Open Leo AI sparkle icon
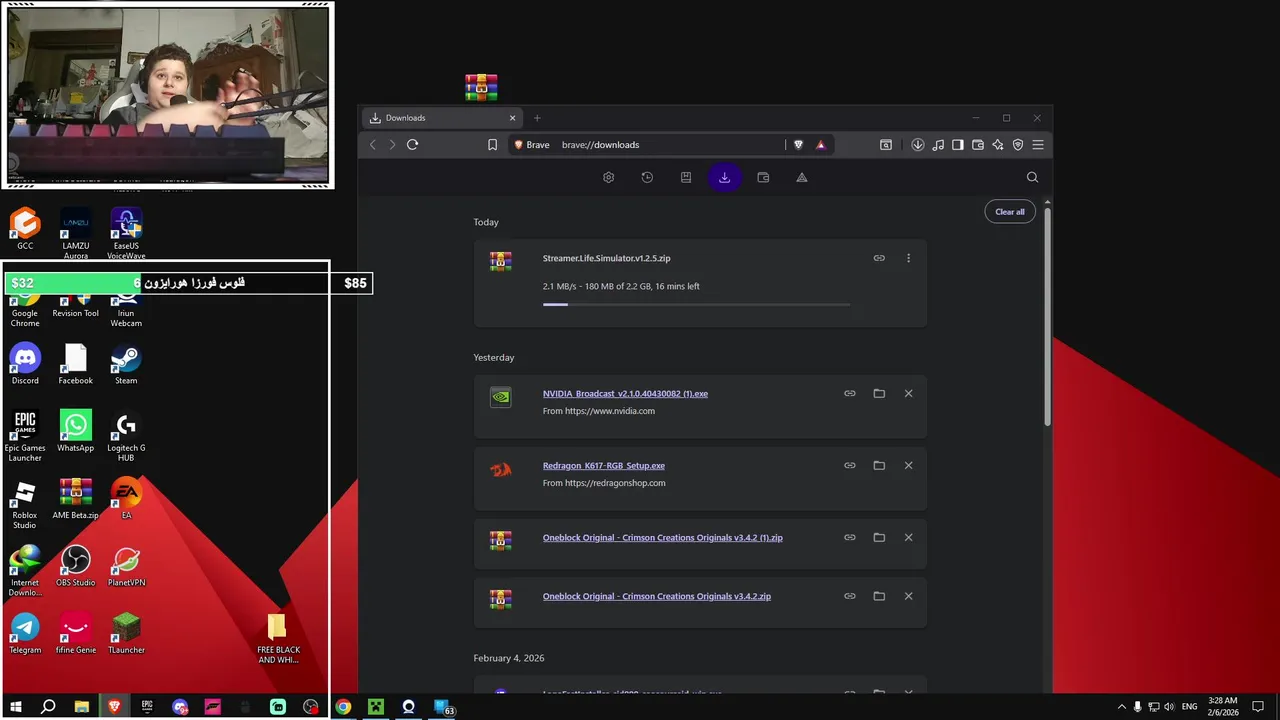 998,145
